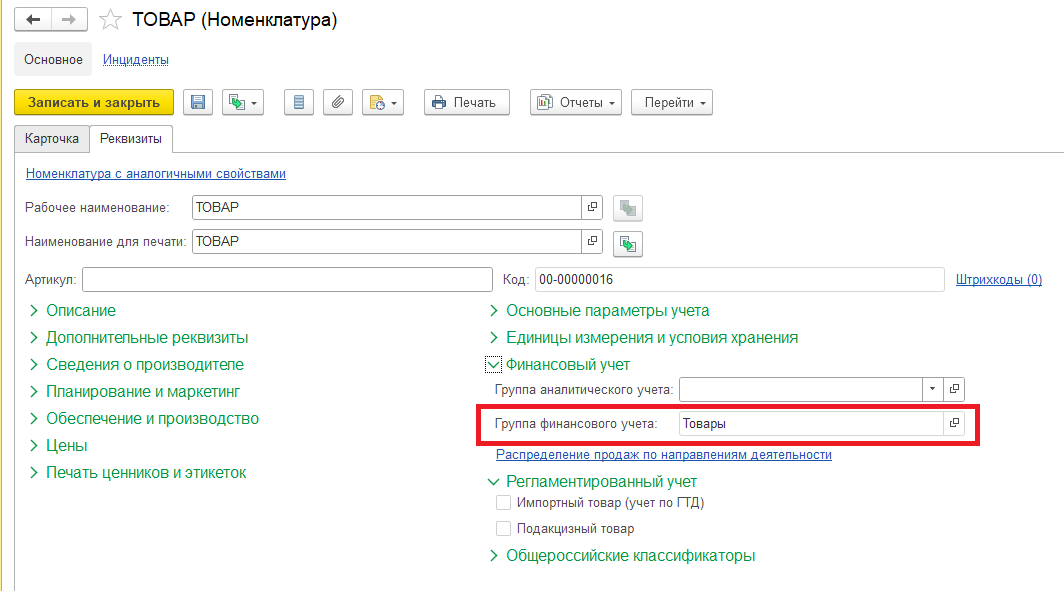
Task: Collapse the Финансовый учет section
Action: tap(493, 365)
